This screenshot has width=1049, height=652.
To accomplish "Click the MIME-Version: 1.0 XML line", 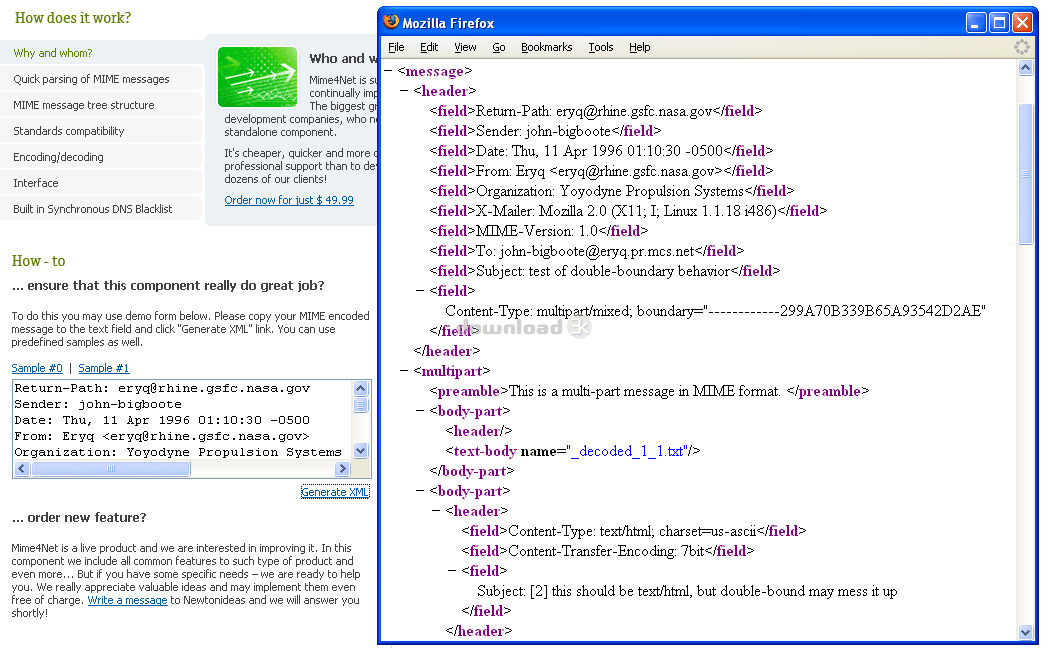I will pos(539,231).
